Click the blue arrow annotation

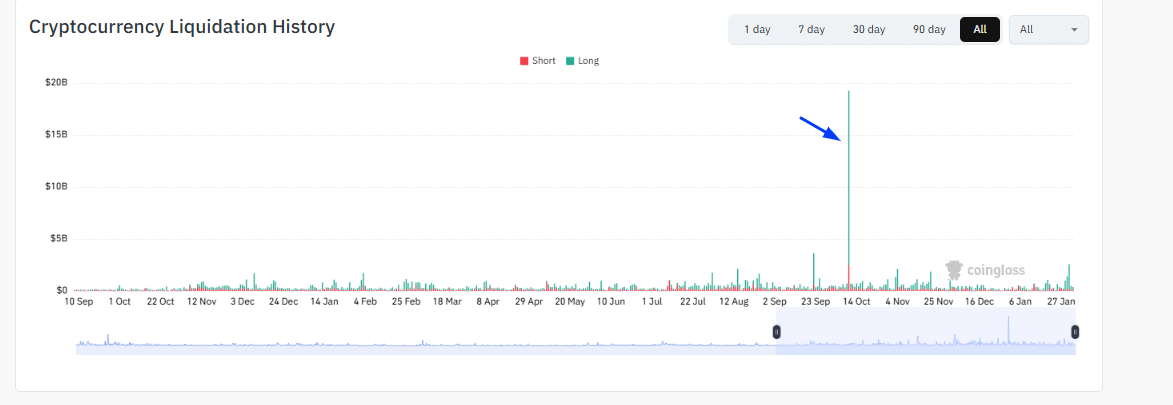[x=822, y=130]
